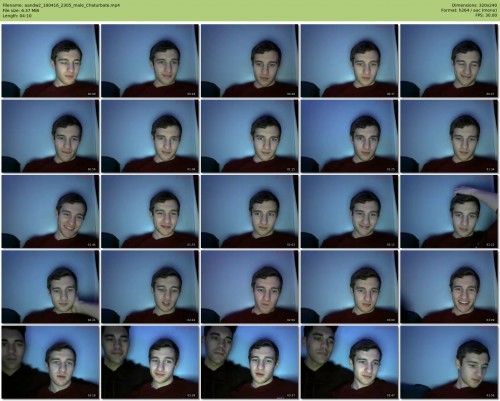Image resolution: width=500 pixels, height=401 pixels.
Task: Open the first thumbnail showing two people
Action: click(x=51, y=362)
